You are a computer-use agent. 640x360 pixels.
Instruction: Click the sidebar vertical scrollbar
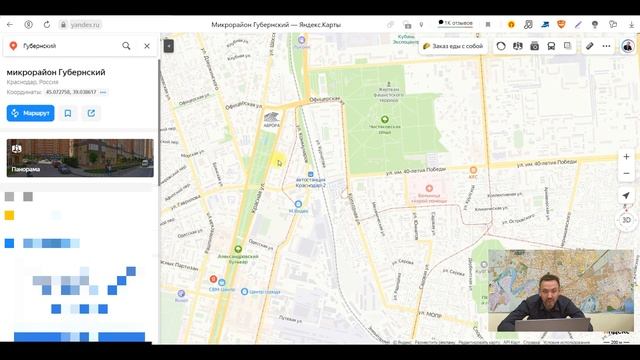[158, 122]
